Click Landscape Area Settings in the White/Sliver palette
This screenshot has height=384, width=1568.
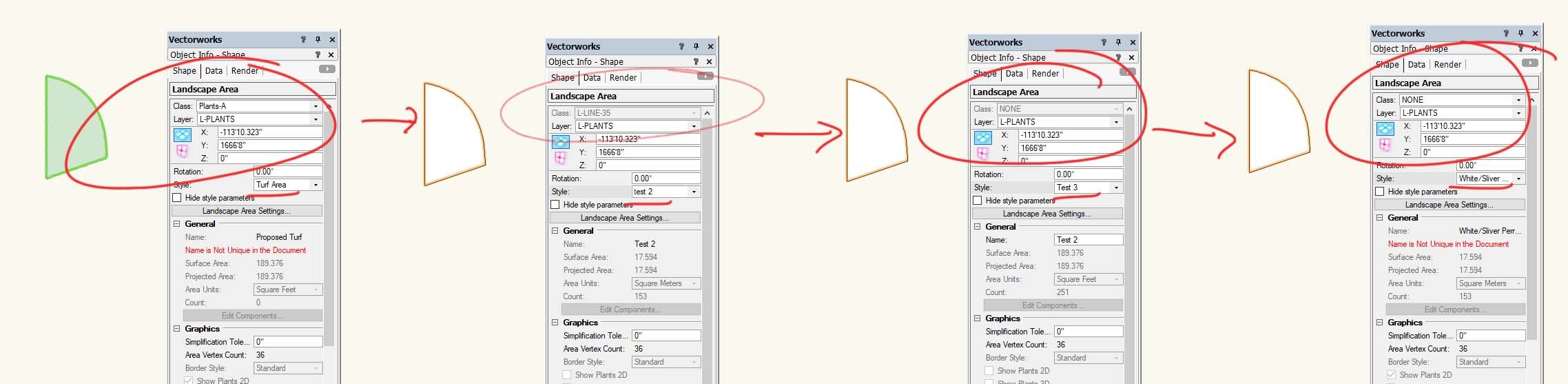click(x=1449, y=205)
